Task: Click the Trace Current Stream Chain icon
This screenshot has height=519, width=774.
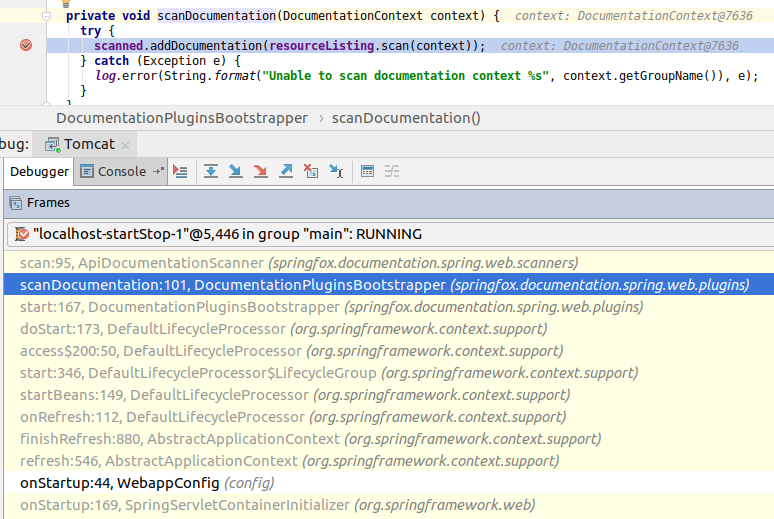Action: coord(392,171)
